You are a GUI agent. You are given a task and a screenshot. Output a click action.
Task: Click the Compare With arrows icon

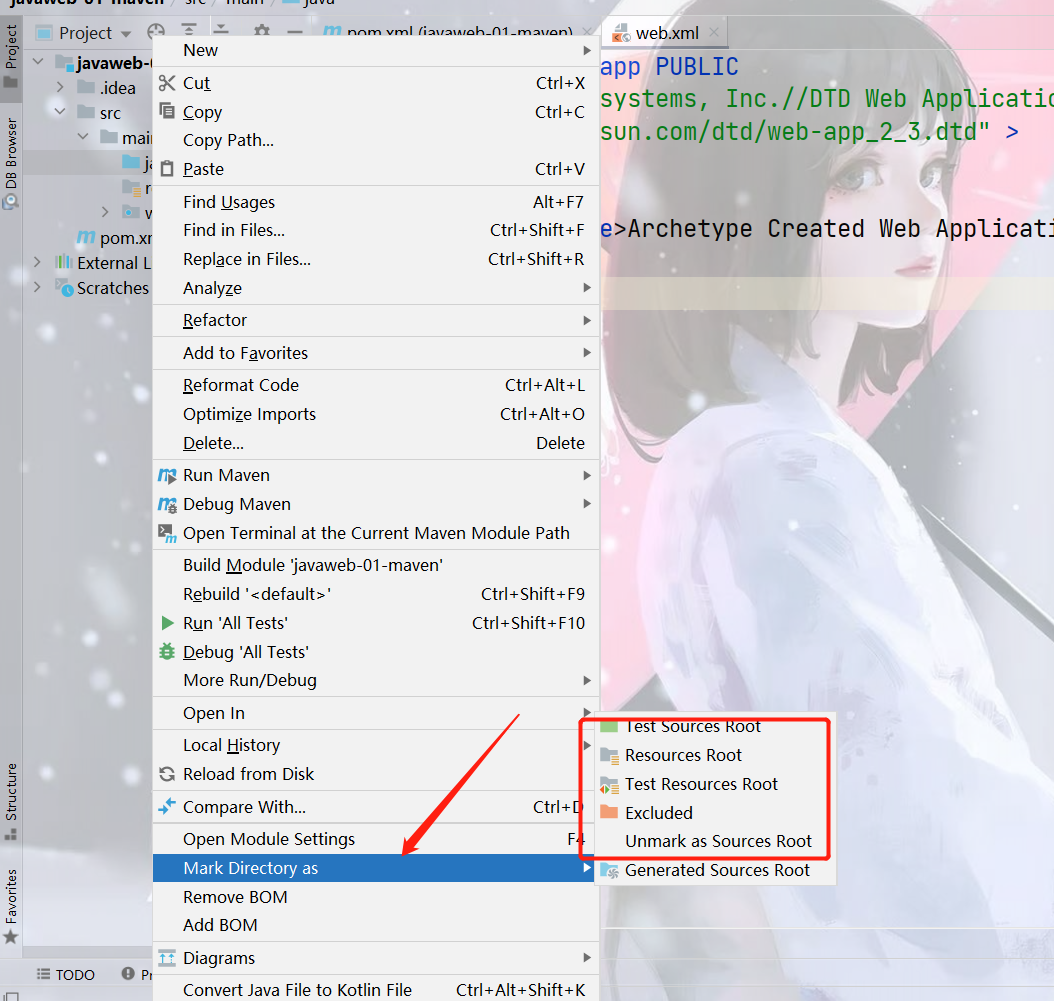(x=167, y=806)
